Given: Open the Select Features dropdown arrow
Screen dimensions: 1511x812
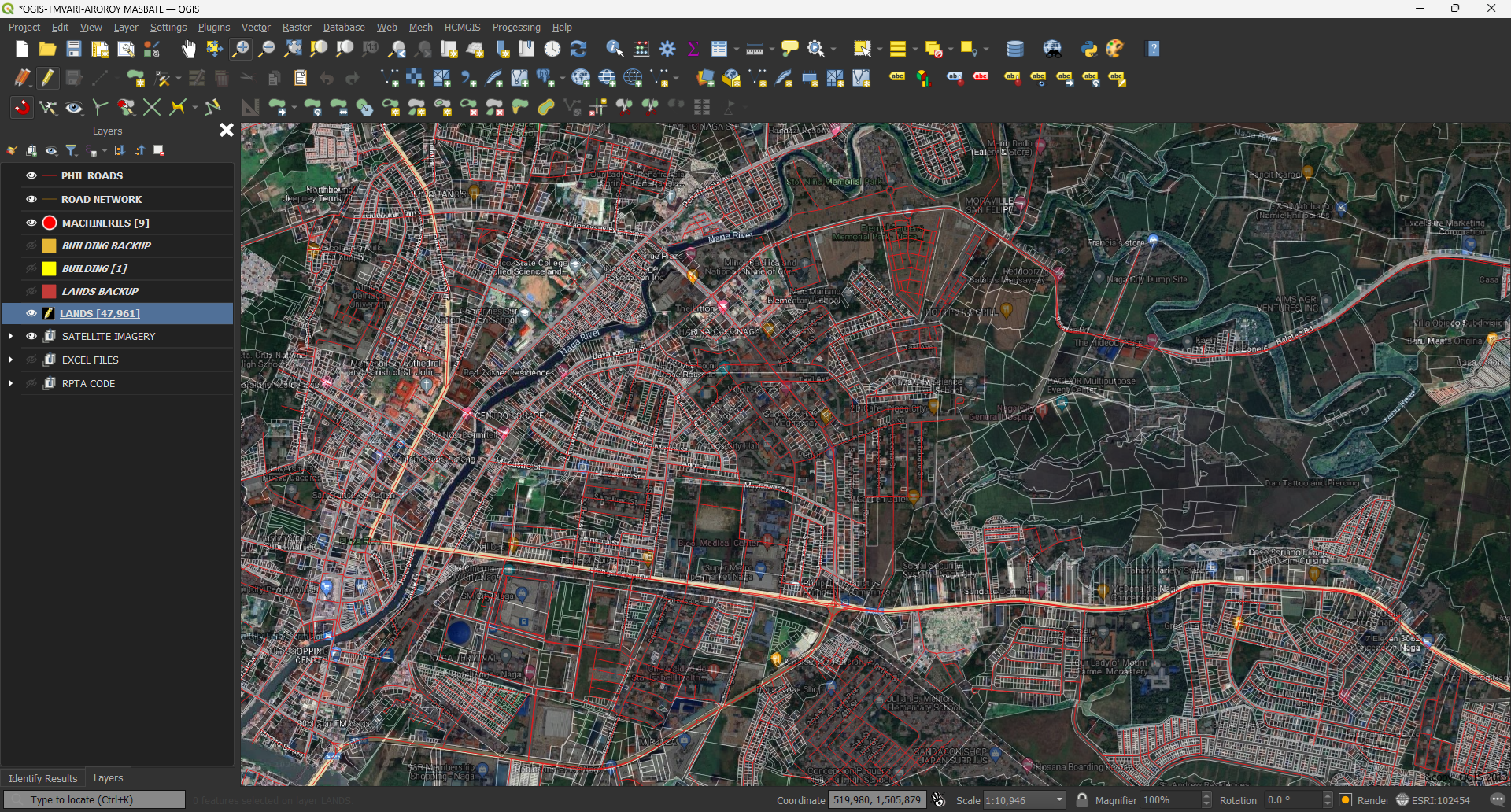Looking at the screenshot, I should click(x=880, y=49).
